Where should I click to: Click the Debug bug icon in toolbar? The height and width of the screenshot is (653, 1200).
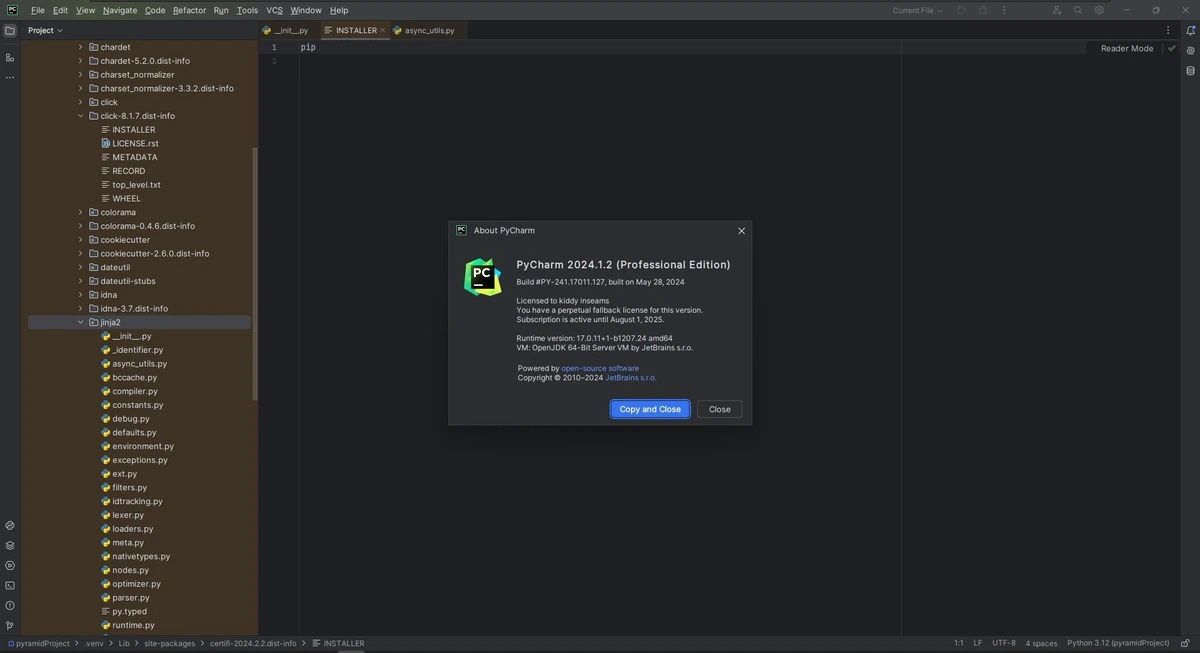pyautogui.click(x=983, y=10)
